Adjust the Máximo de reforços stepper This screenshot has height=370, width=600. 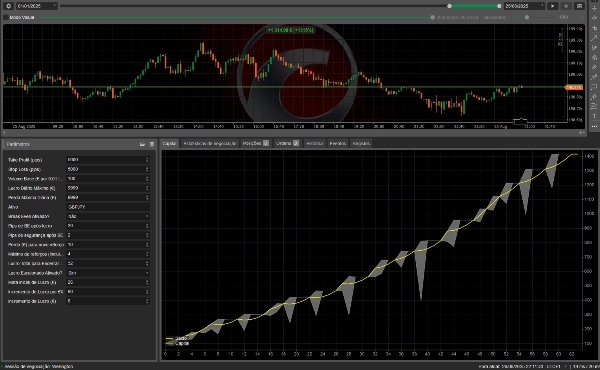tap(147, 254)
